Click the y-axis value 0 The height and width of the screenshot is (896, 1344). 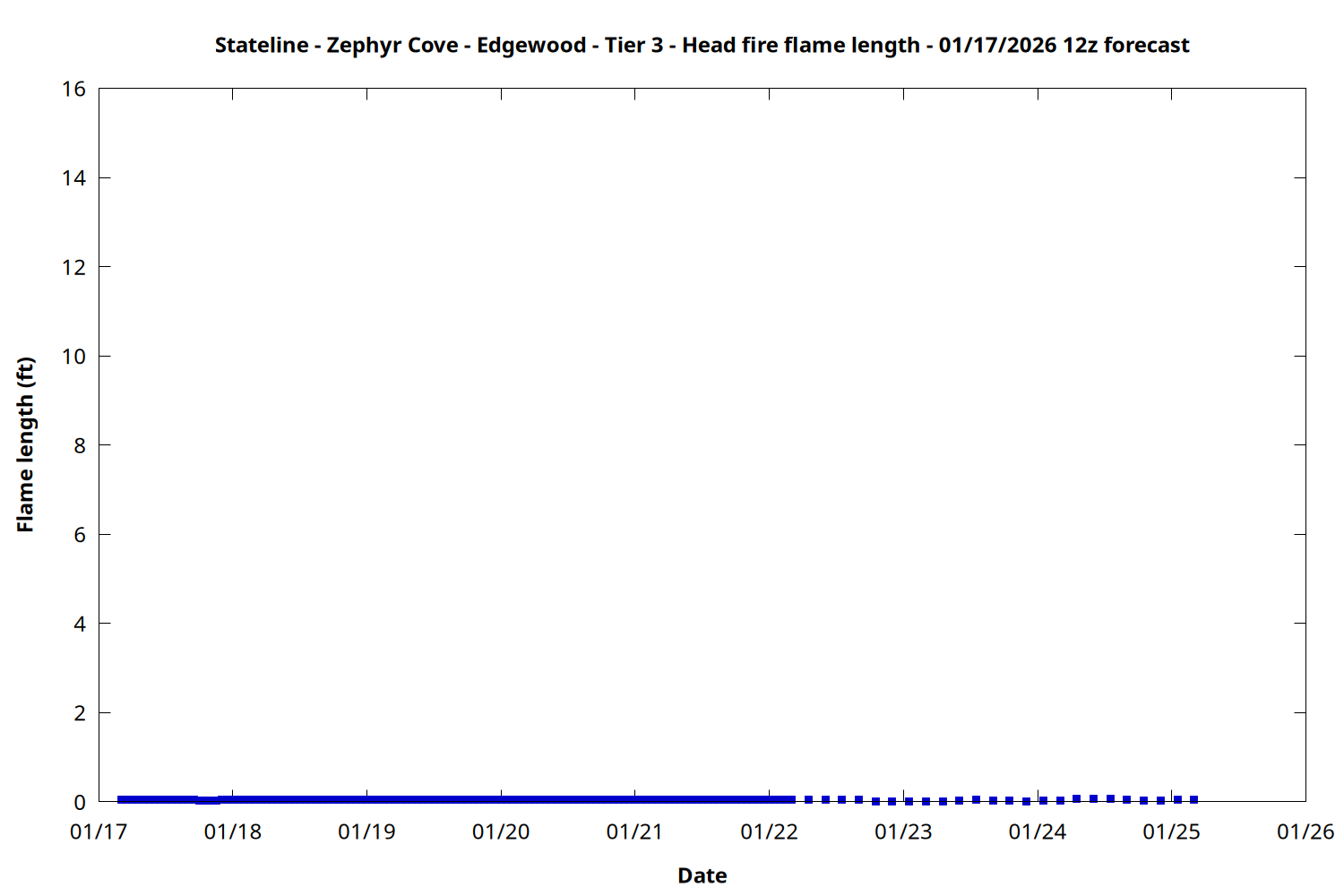80,802
